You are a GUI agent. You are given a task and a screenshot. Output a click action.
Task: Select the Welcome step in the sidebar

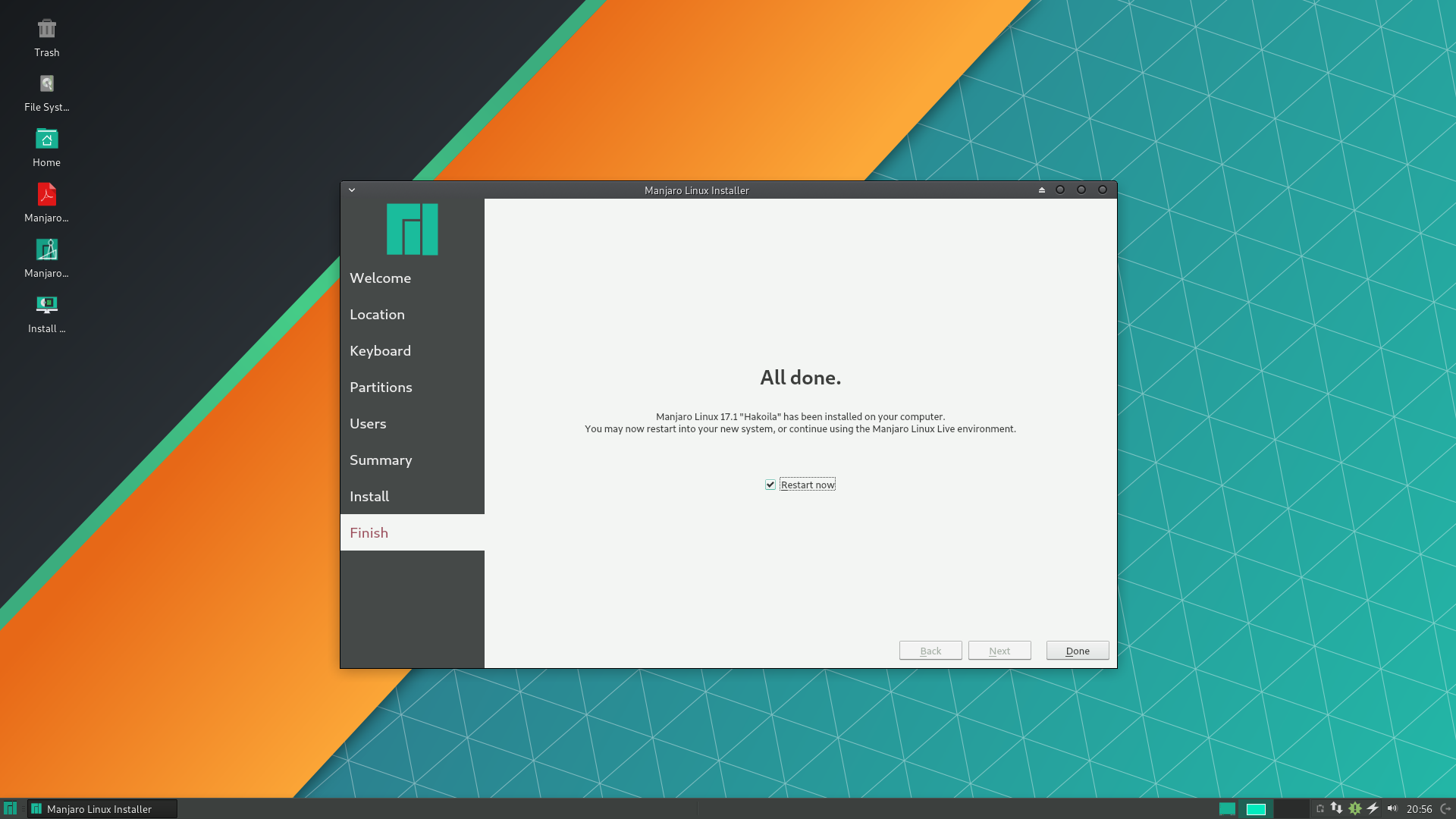(x=413, y=278)
